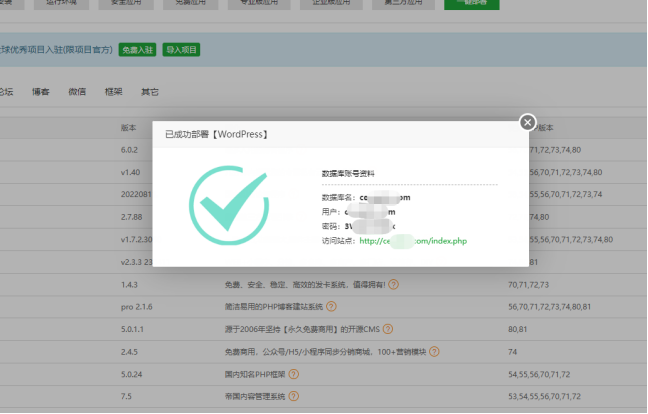Select the PHP version value 74 for the 2.4.5 row

512,352
